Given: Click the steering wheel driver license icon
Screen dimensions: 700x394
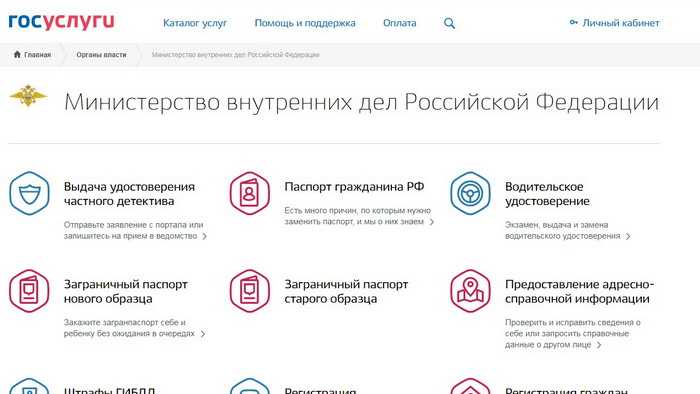Looking at the screenshot, I should 470,193.
